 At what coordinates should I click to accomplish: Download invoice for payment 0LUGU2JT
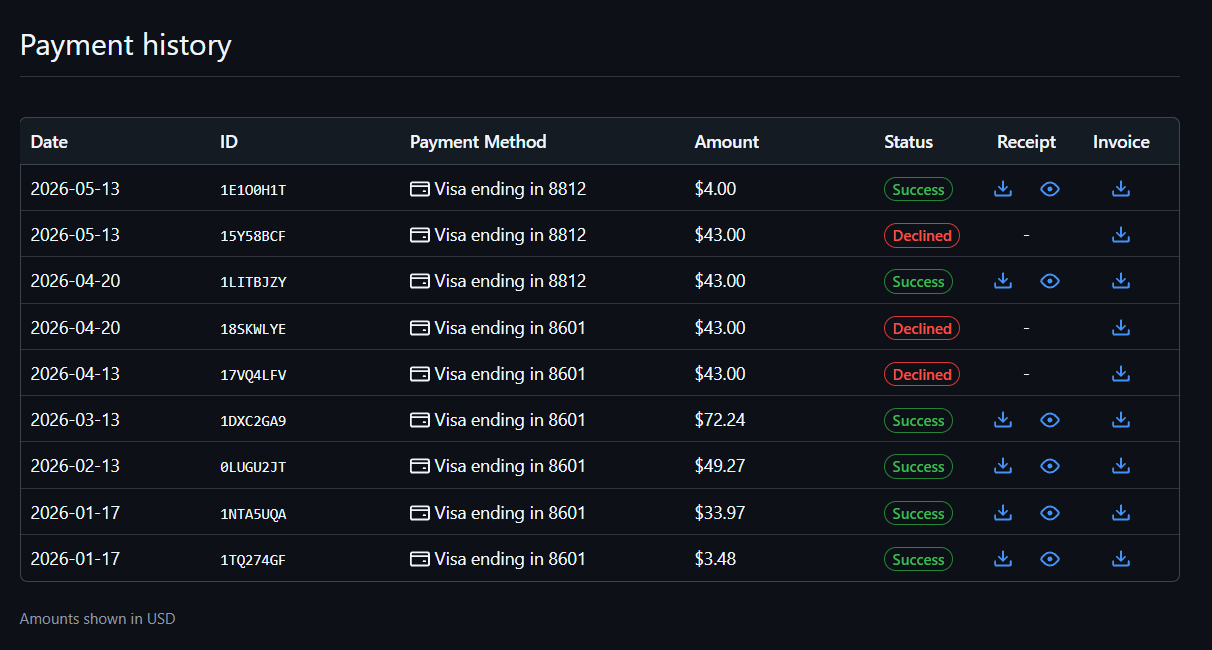click(1121, 466)
